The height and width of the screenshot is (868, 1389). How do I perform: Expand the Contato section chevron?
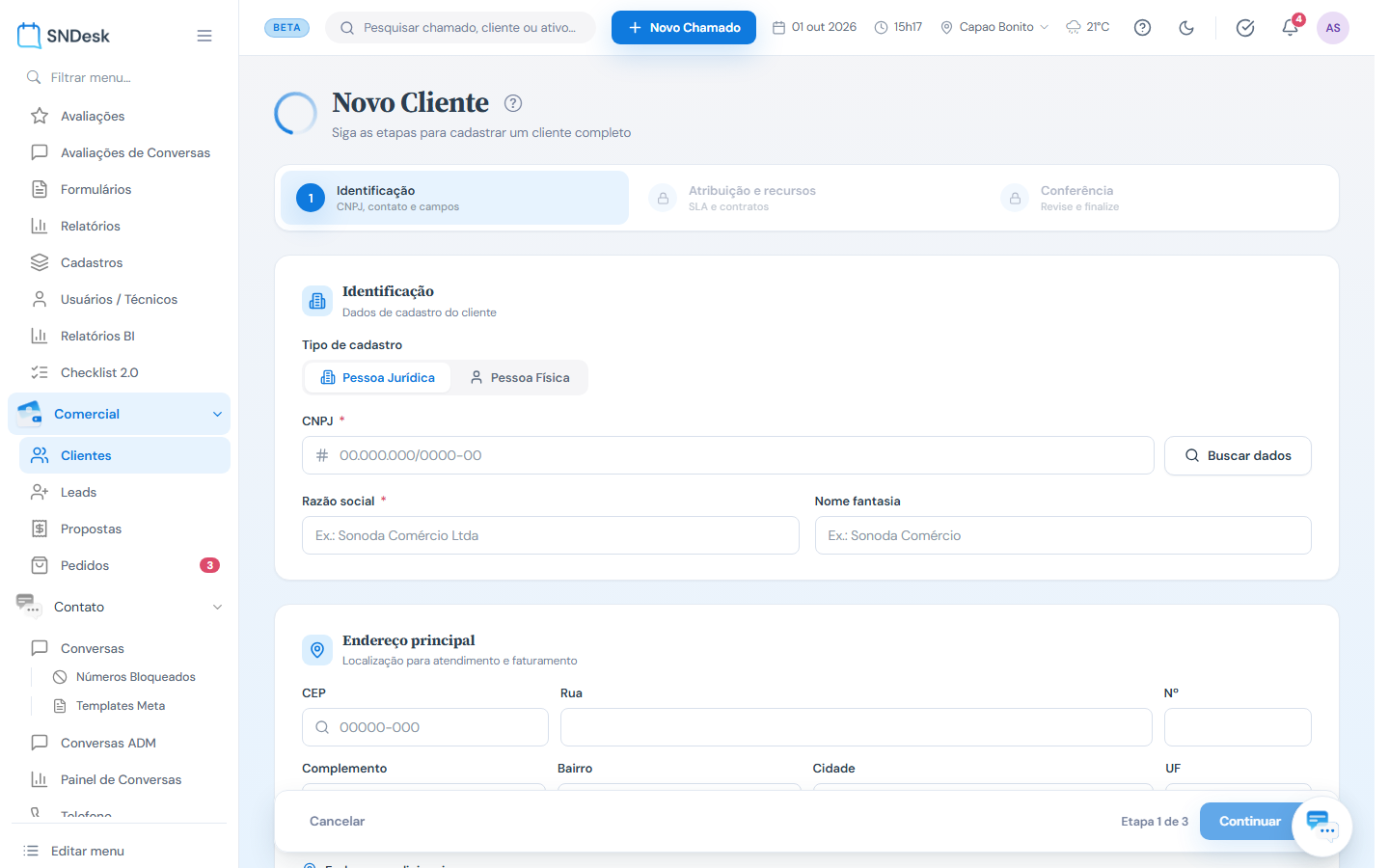pos(217,607)
